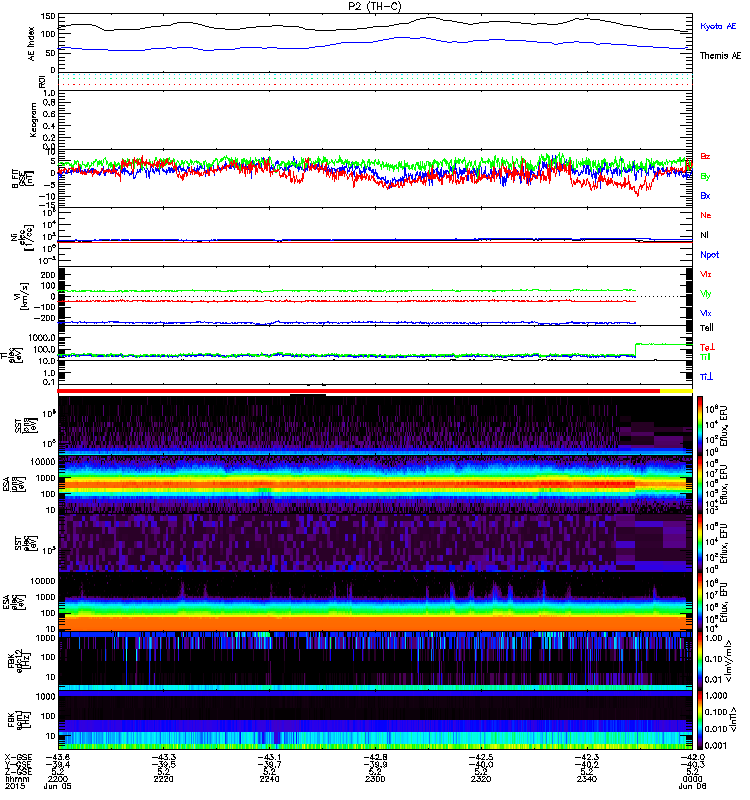Select the blue Npot legend label
750x800 pixels.
710,255
